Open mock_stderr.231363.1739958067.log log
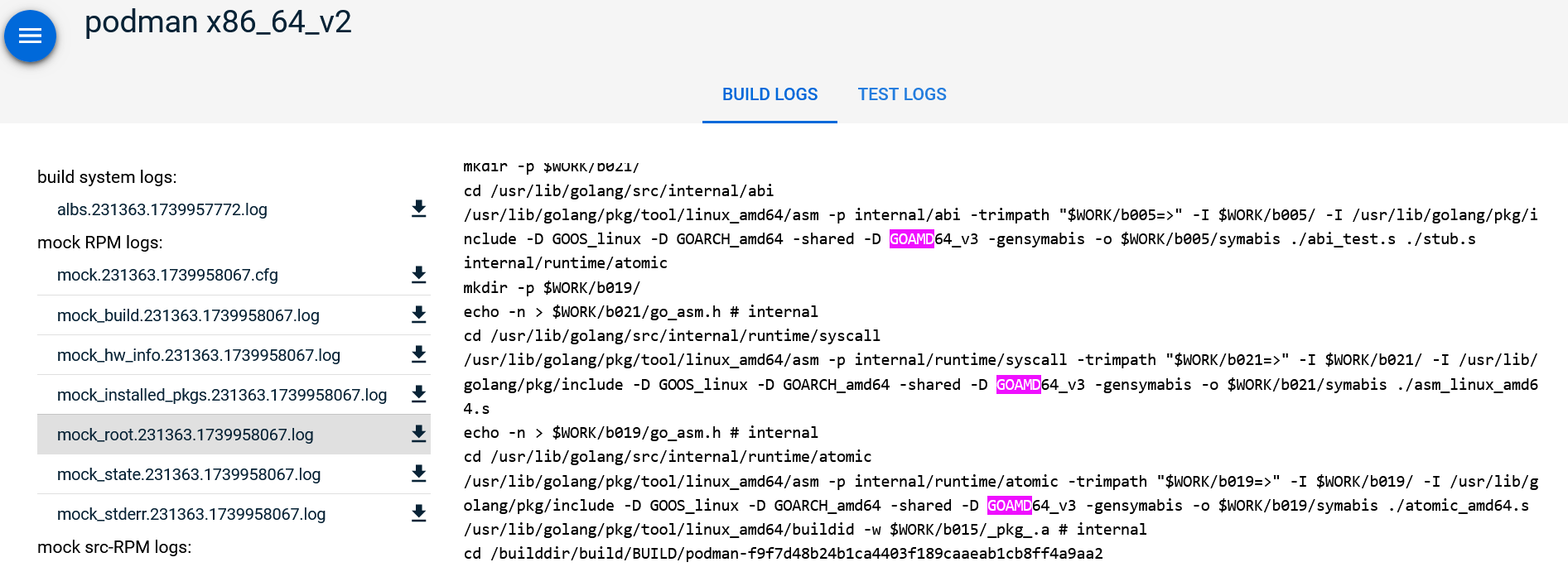This screenshot has height=567, width=1568. tap(191, 514)
